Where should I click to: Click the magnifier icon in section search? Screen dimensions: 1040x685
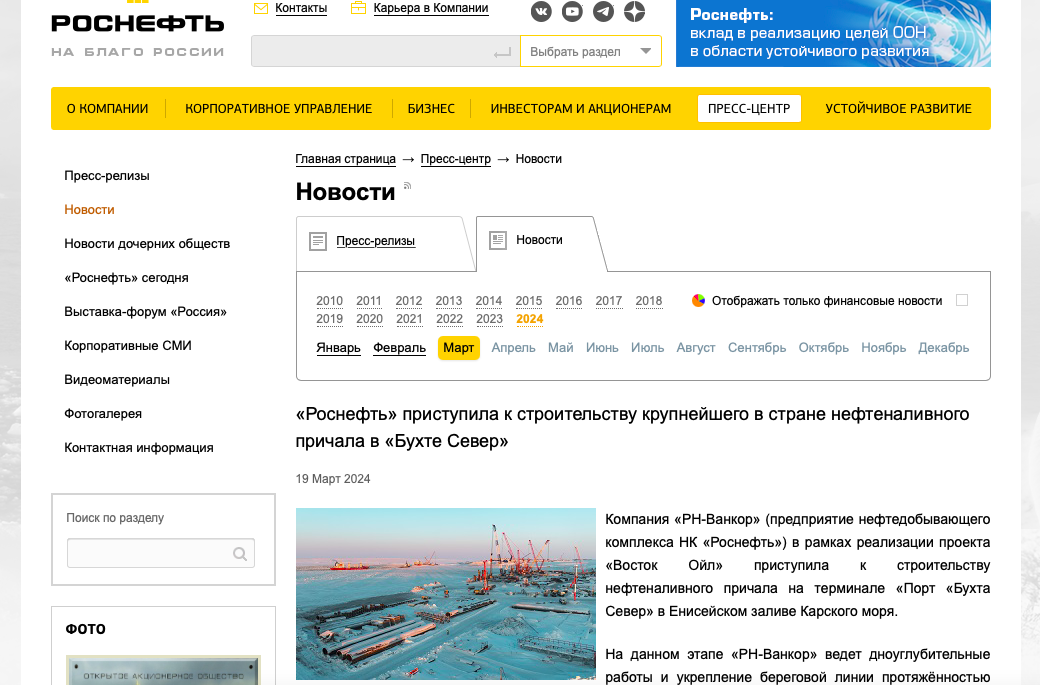click(240, 553)
